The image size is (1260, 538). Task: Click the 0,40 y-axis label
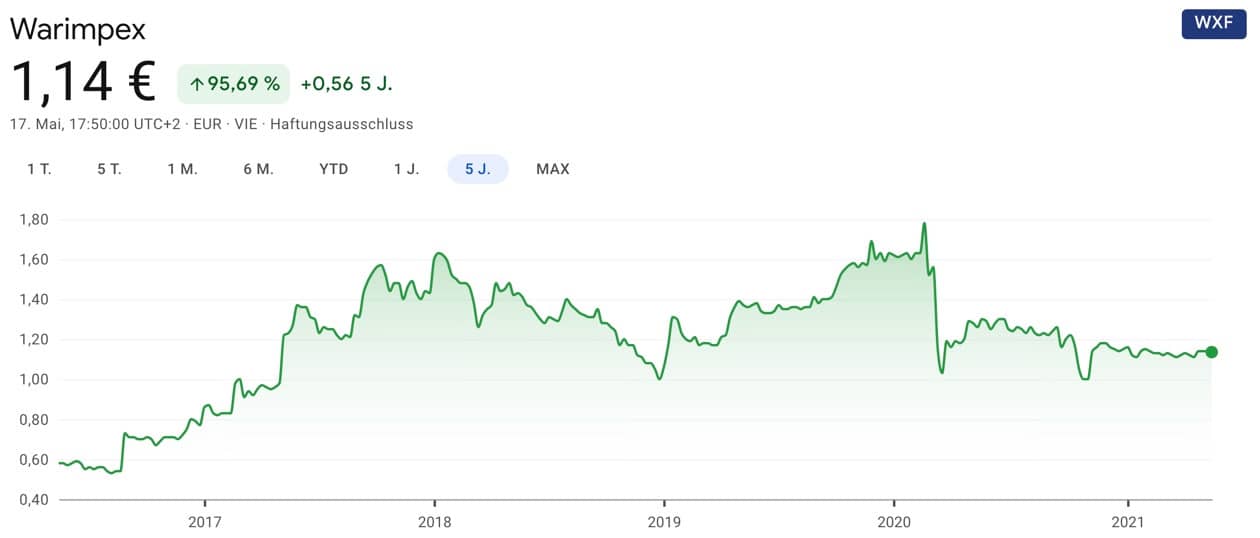click(34, 500)
